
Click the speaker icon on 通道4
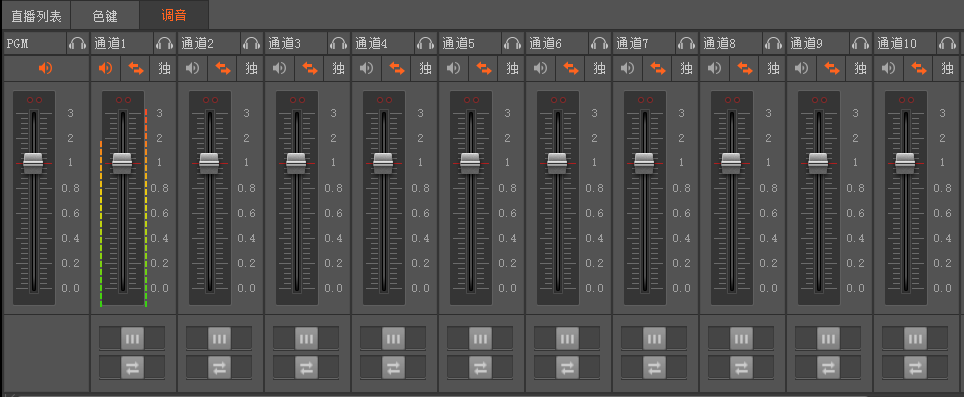[x=366, y=68]
